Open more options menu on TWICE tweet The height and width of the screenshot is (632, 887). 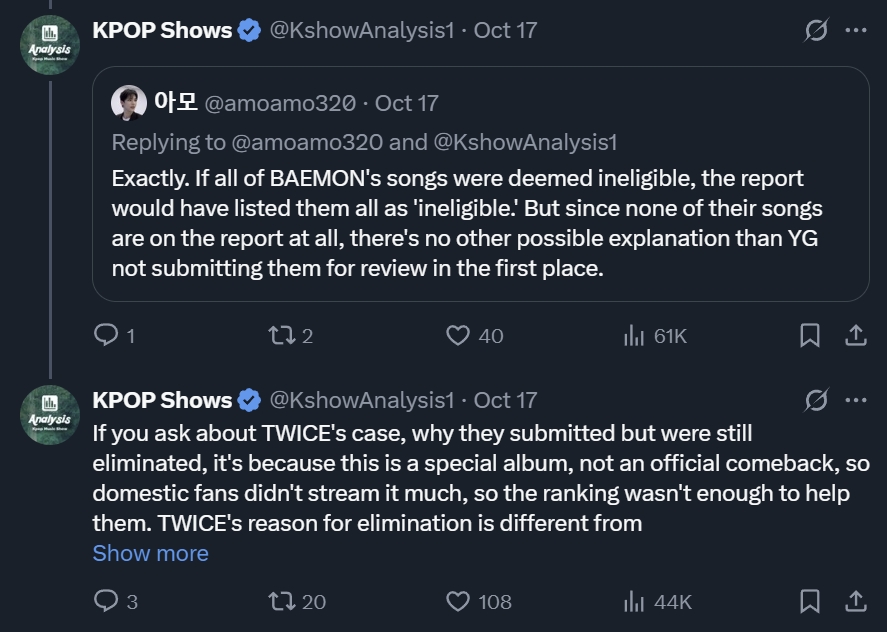(855, 400)
